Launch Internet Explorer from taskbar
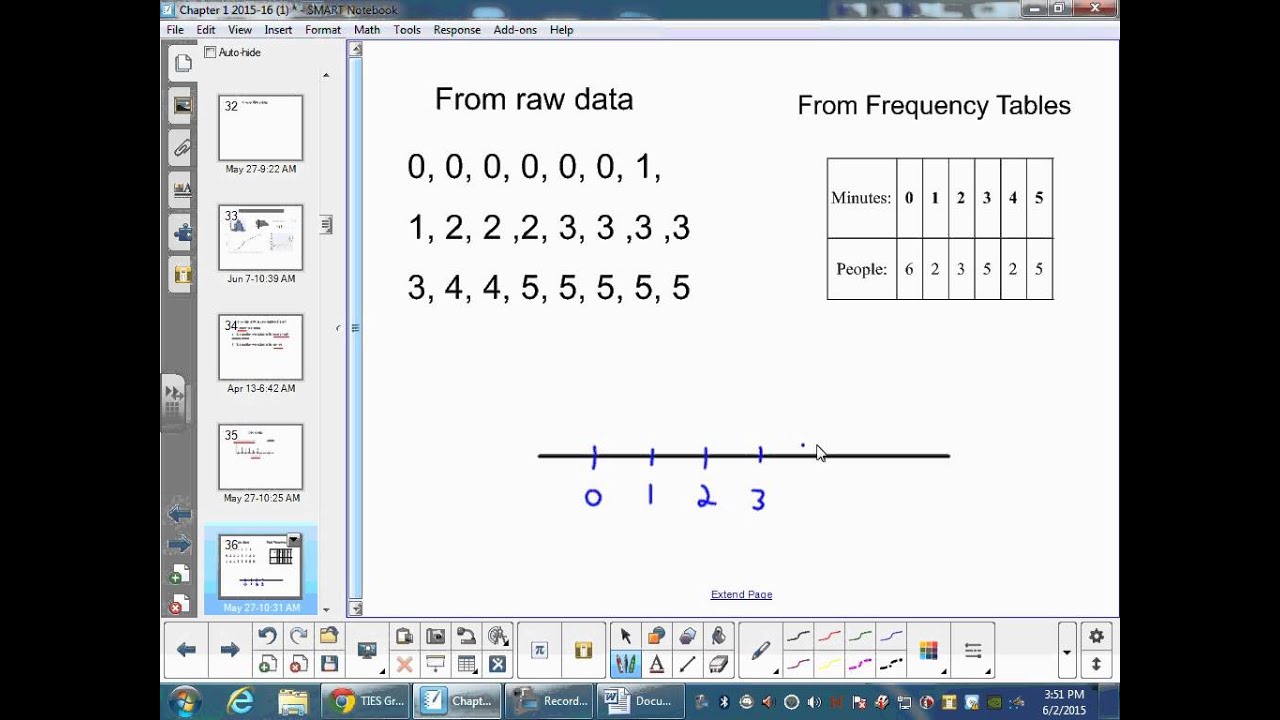Image resolution: width=1280 pixels, height=720 pixels. (x=241, y=701)
